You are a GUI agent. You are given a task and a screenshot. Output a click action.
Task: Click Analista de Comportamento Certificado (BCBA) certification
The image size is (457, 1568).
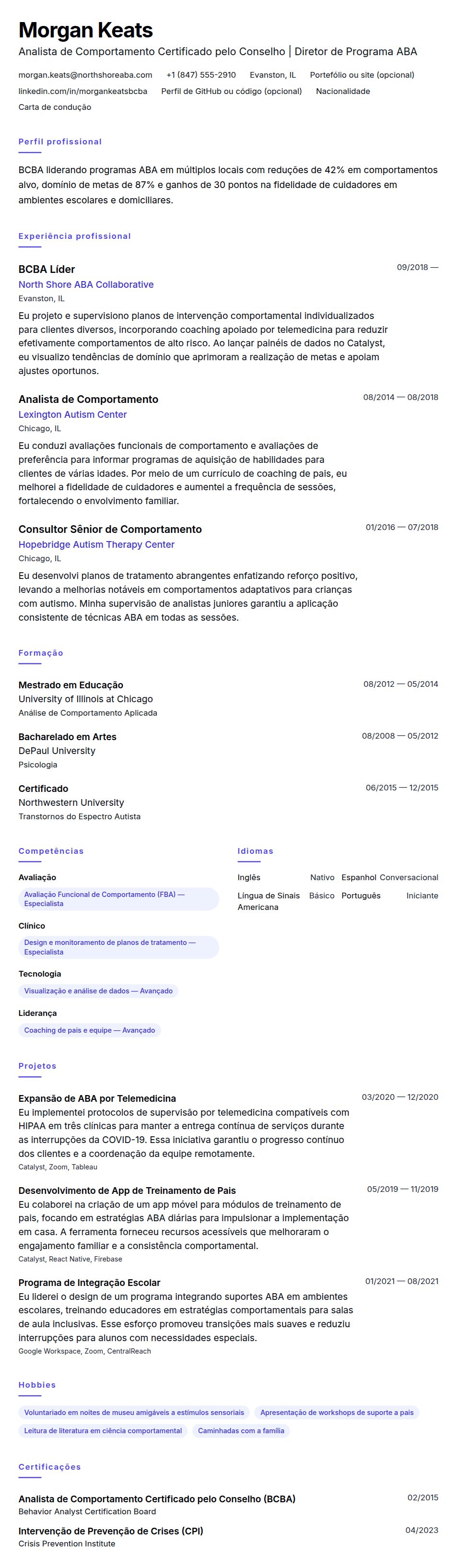point(157,1499)
